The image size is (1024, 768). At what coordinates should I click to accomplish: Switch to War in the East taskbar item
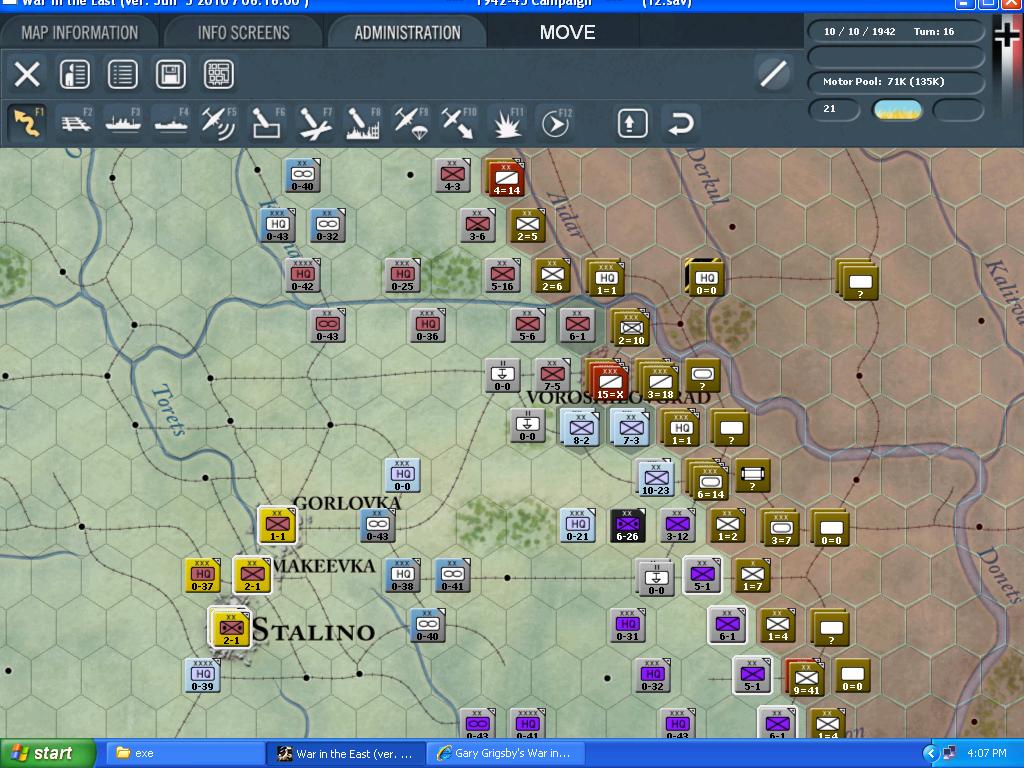[x=346, y=754]
